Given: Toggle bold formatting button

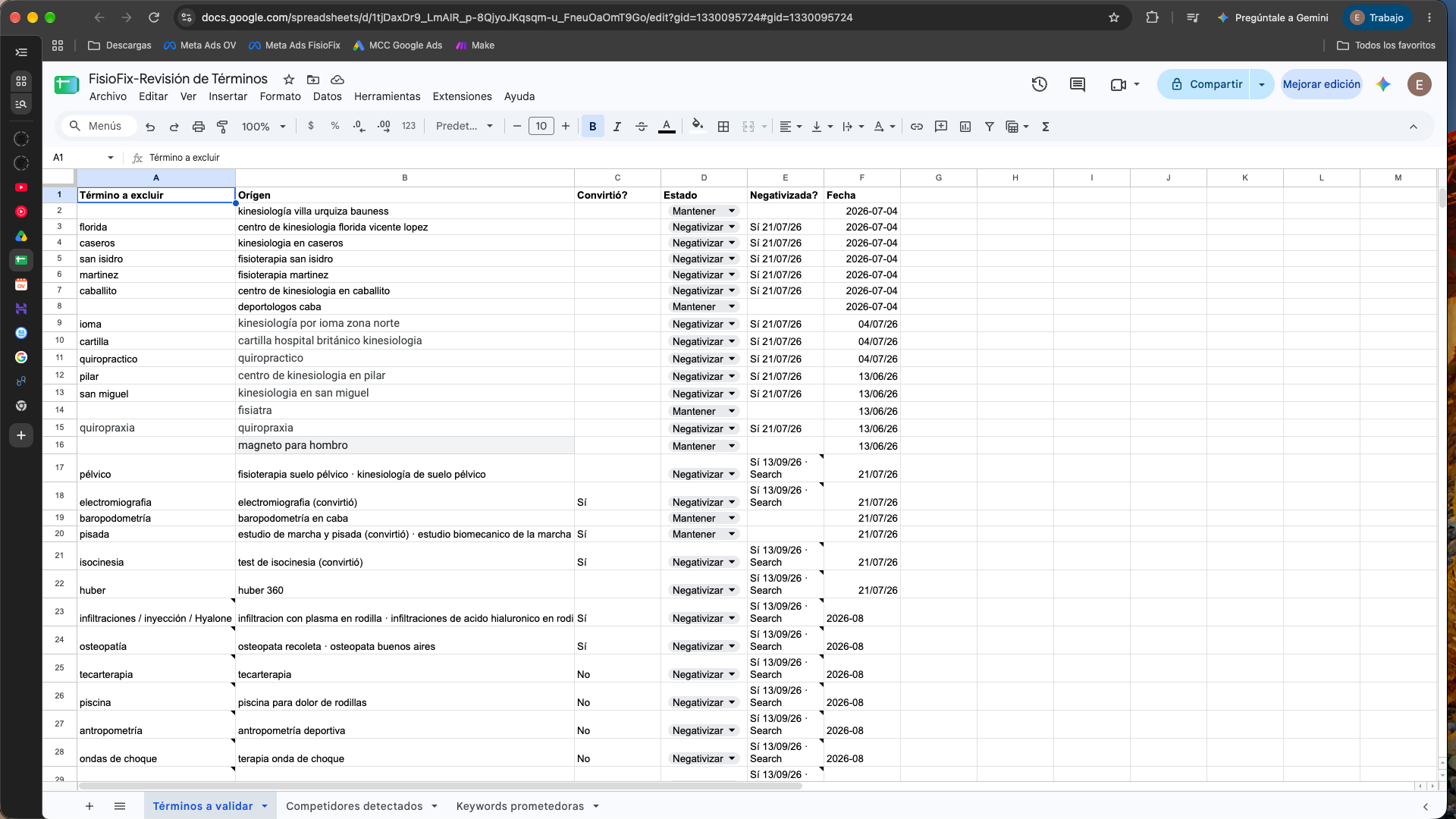Looking at the screenshot, I should 592,127.
